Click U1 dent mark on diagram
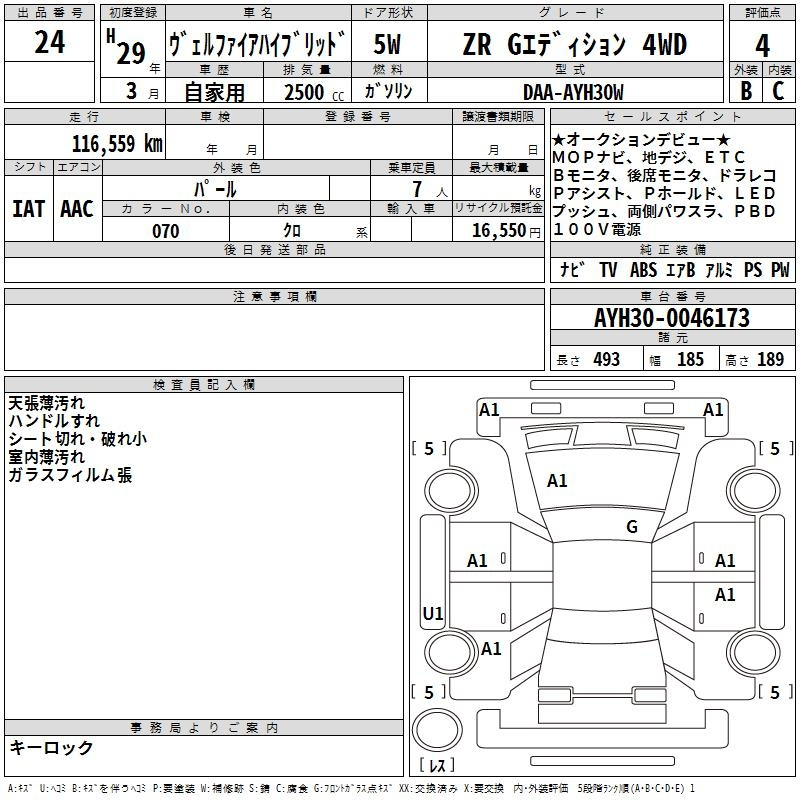This screenshot has width=800, height=800. (x=433, y=613)
